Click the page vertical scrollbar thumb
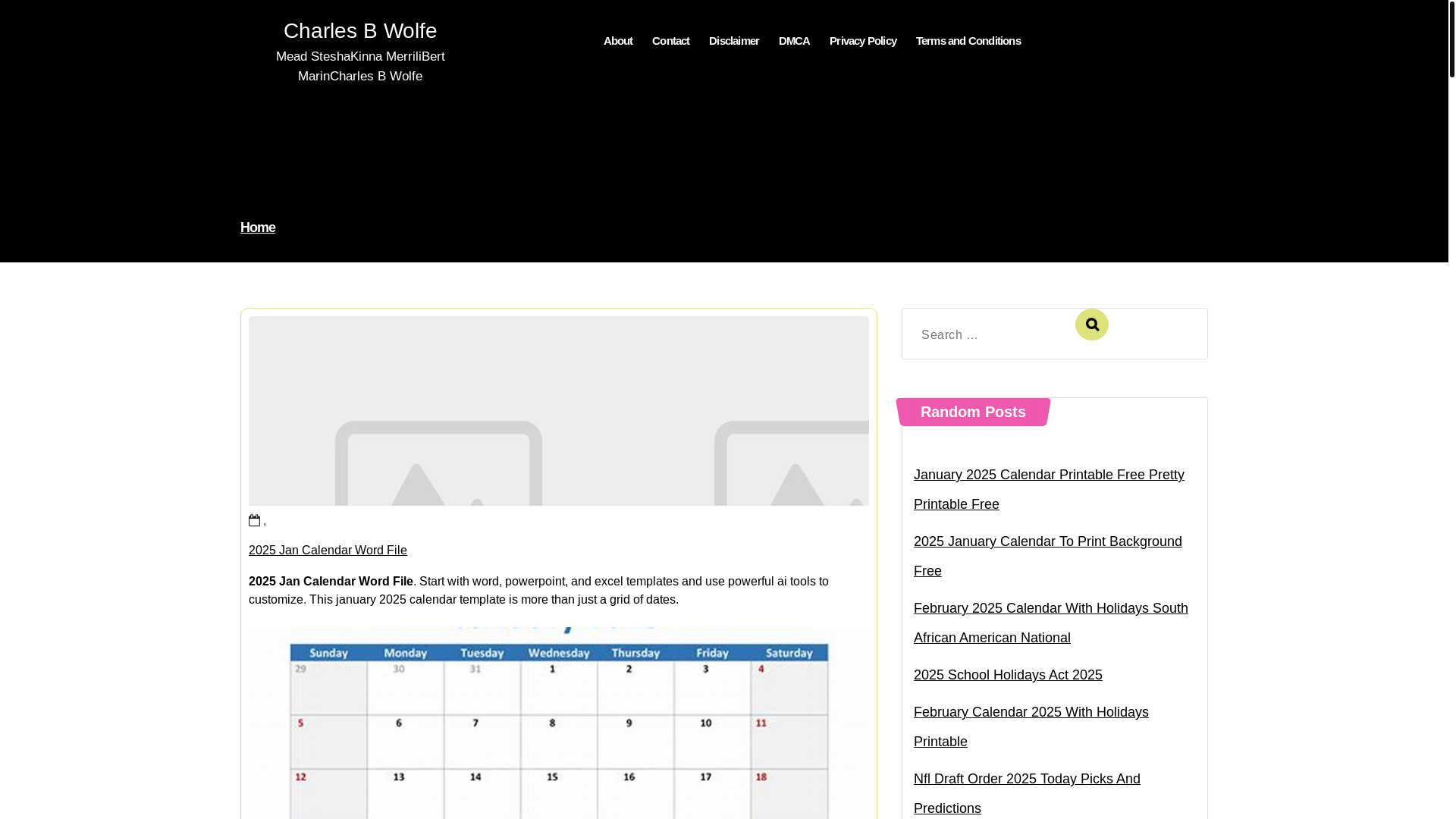 pos(1452,39)
